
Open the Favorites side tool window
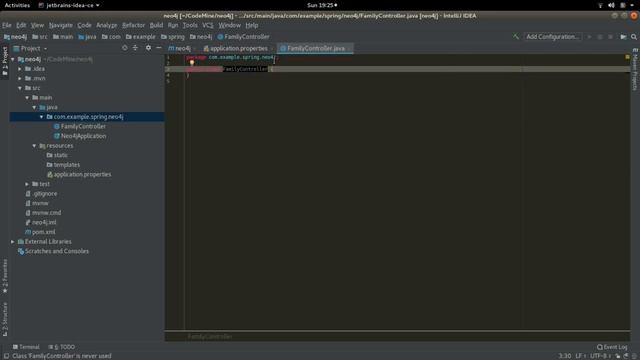click(5, 276)
